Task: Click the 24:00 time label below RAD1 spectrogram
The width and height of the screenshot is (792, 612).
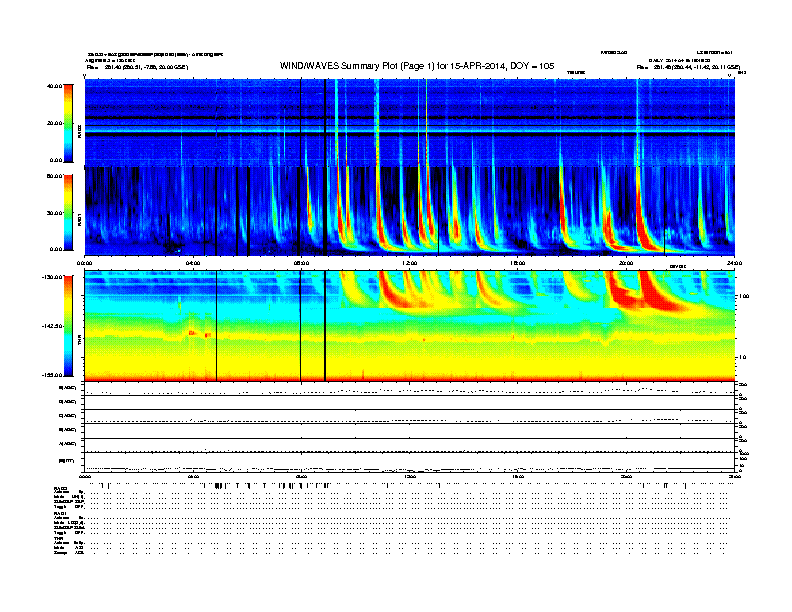Action: [x=734, y=263]
